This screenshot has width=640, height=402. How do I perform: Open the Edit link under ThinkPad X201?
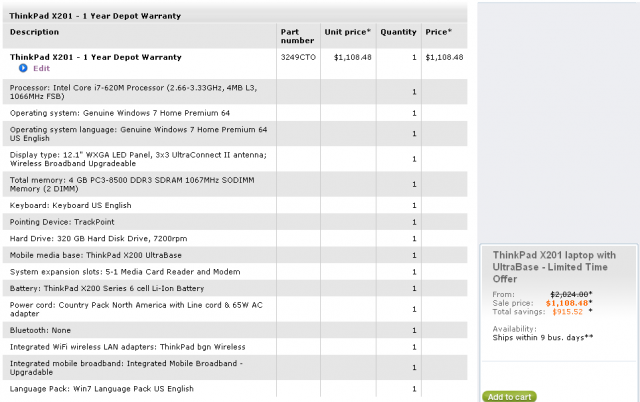[x=41, y=69]
